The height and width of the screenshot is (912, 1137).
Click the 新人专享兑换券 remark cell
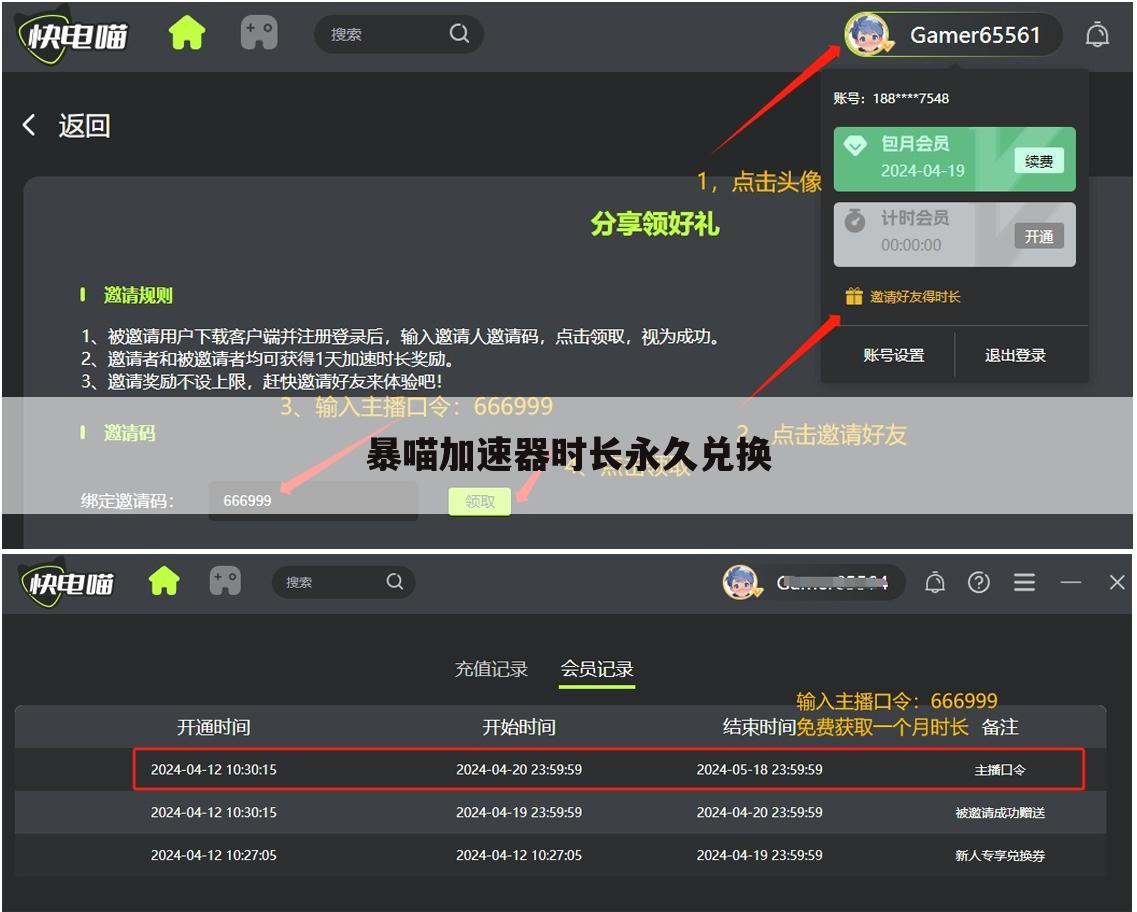(1000, 855)
